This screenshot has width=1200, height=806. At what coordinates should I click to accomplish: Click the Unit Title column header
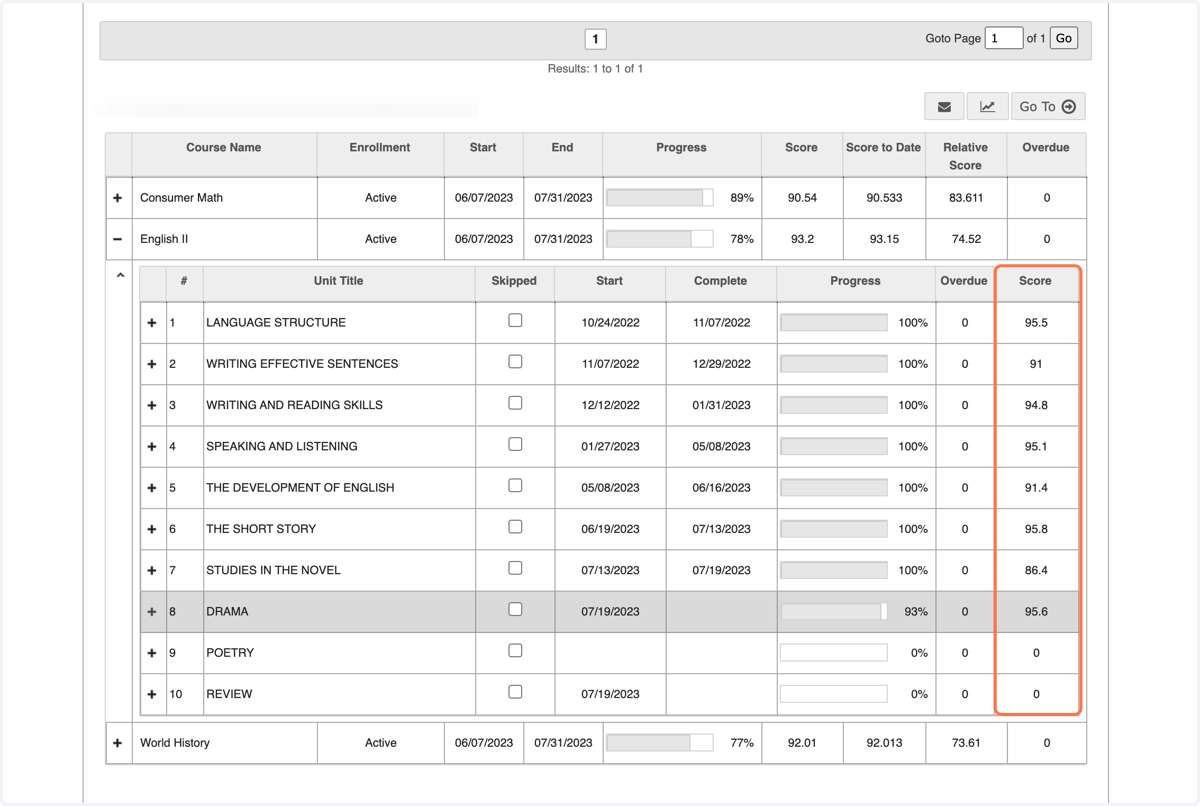click(339, 284)
